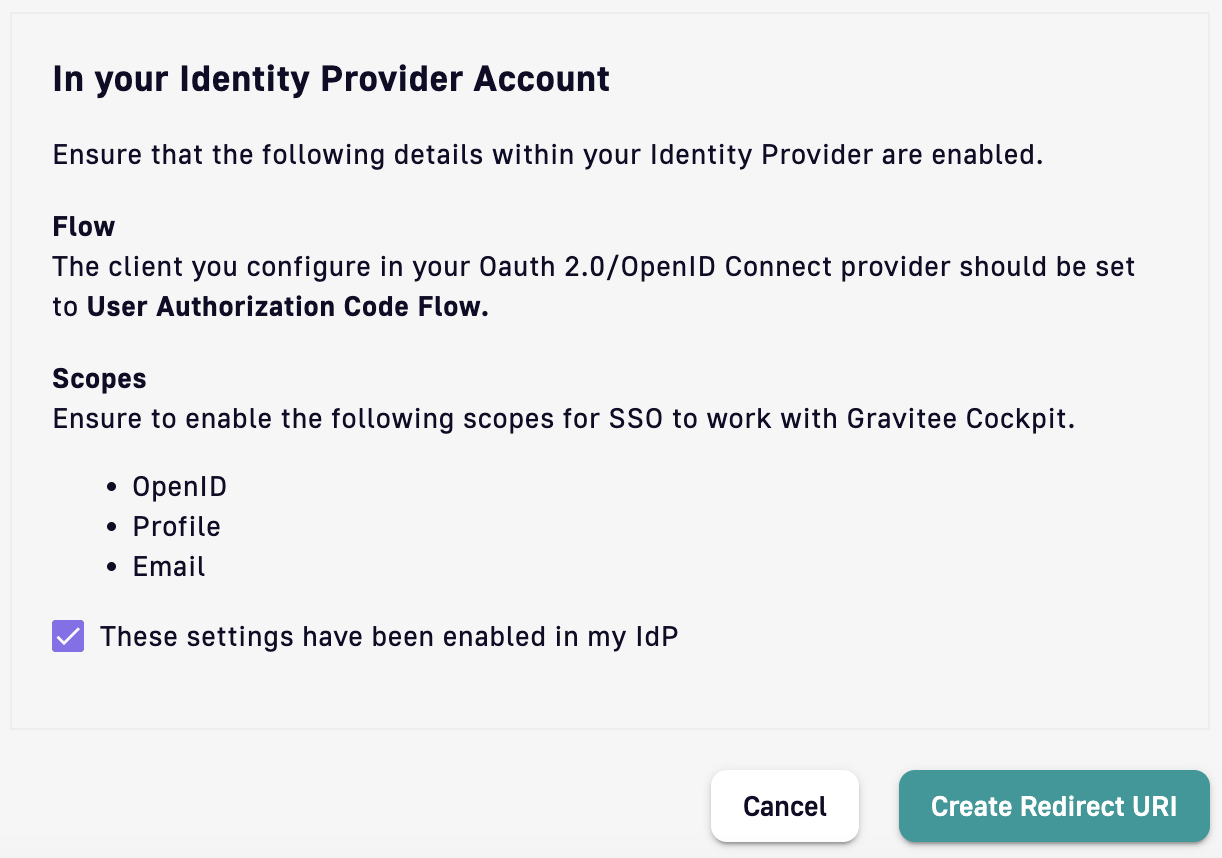1222x858 pixels.
Task: Click the Create Redirect URI button
Action: tap(1054, 806)
